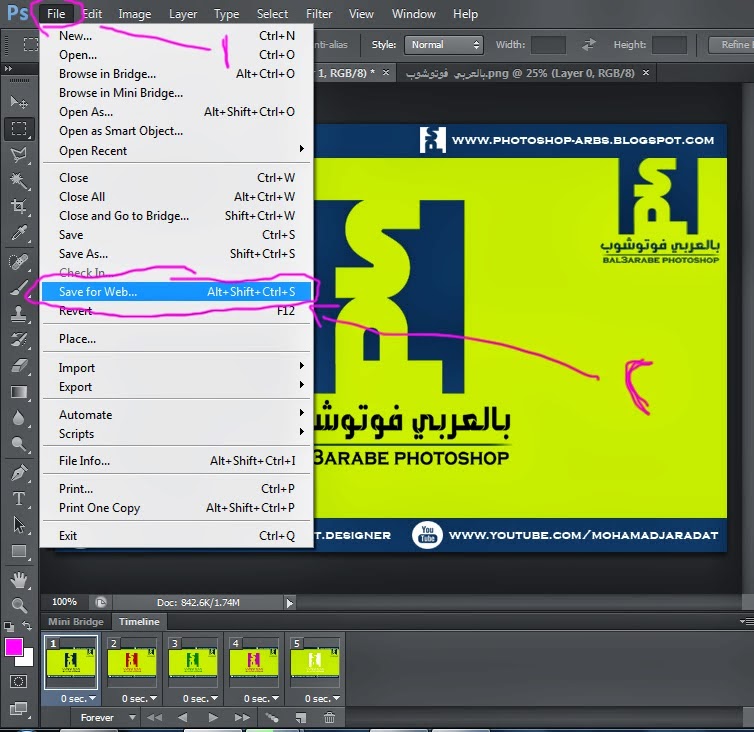The height and width of the screenshot is (732, 754).
Task: Select the Blur tool
Action: [x=19, y=417]
